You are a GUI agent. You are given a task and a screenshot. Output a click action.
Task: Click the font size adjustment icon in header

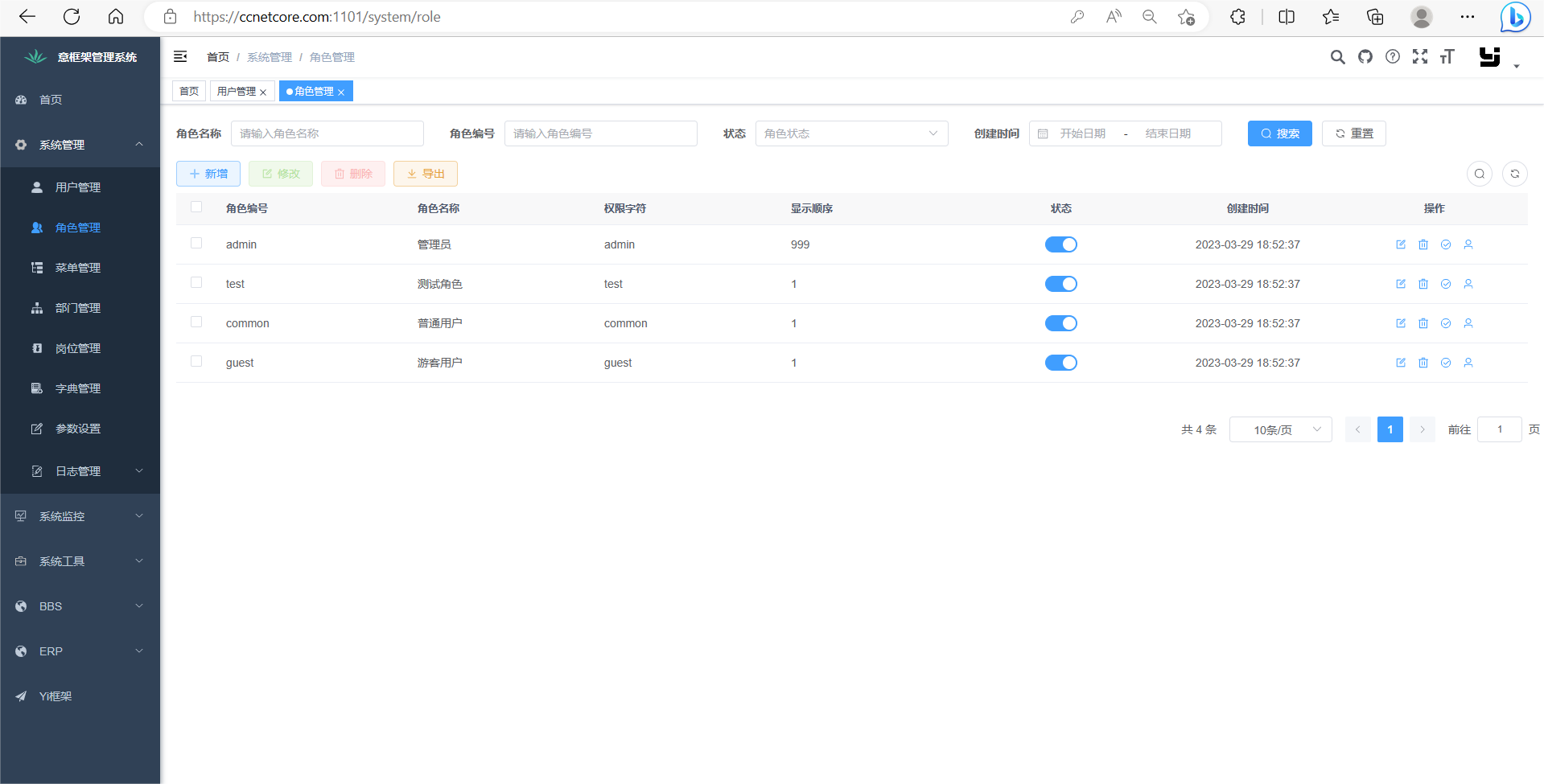(1447, 57)
